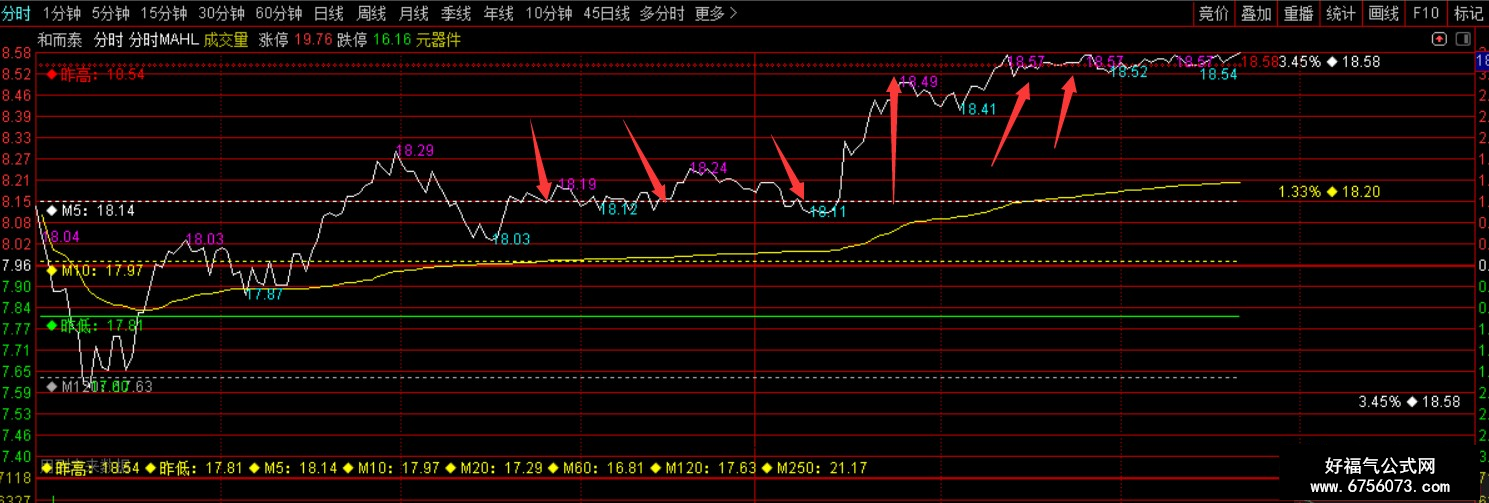
Task: Click the red up-arrow icon above the chart
Action: click(1438, 40)
